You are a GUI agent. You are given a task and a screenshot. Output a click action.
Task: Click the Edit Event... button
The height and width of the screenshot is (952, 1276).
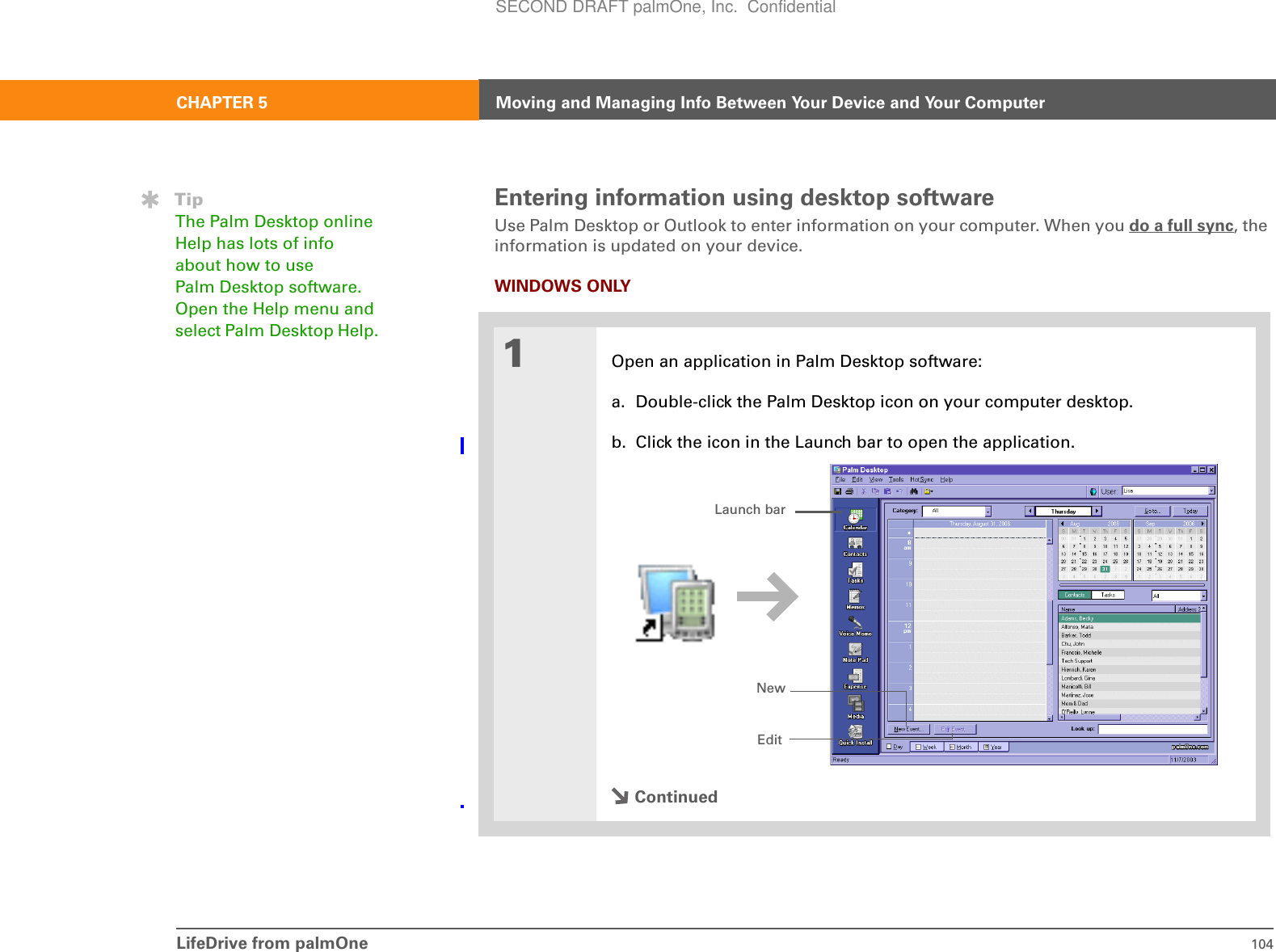pyautogui.click(x=954, y=729)
